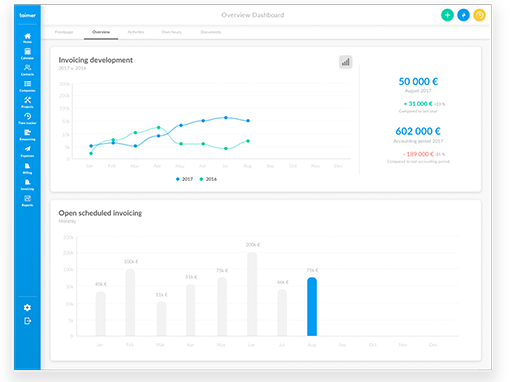Screen dimensions: 510x382
Task: Select the Projects tools icon
Action: [x=27, y=102]
